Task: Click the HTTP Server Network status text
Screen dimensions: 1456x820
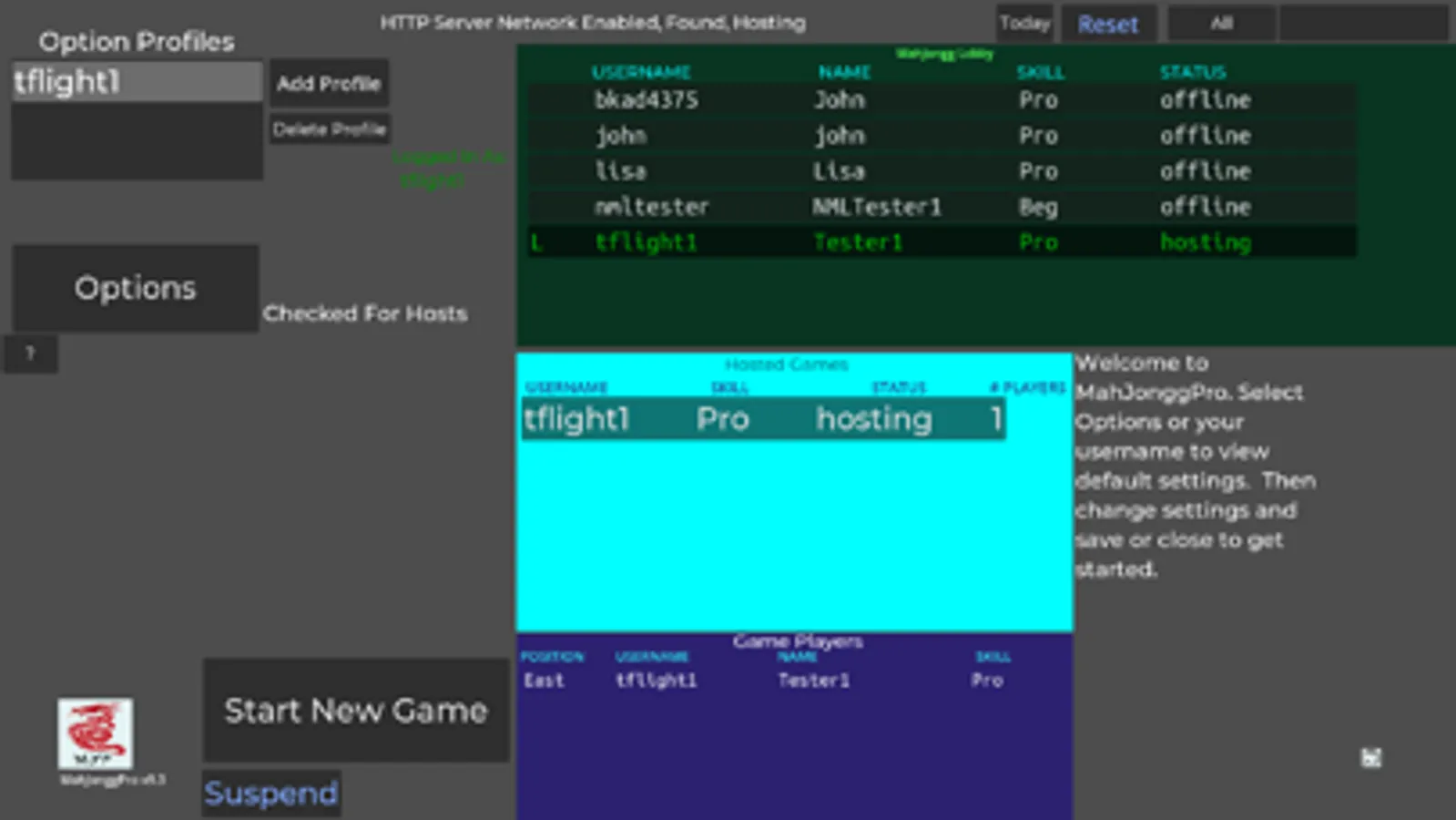Action: pos(593,23)
